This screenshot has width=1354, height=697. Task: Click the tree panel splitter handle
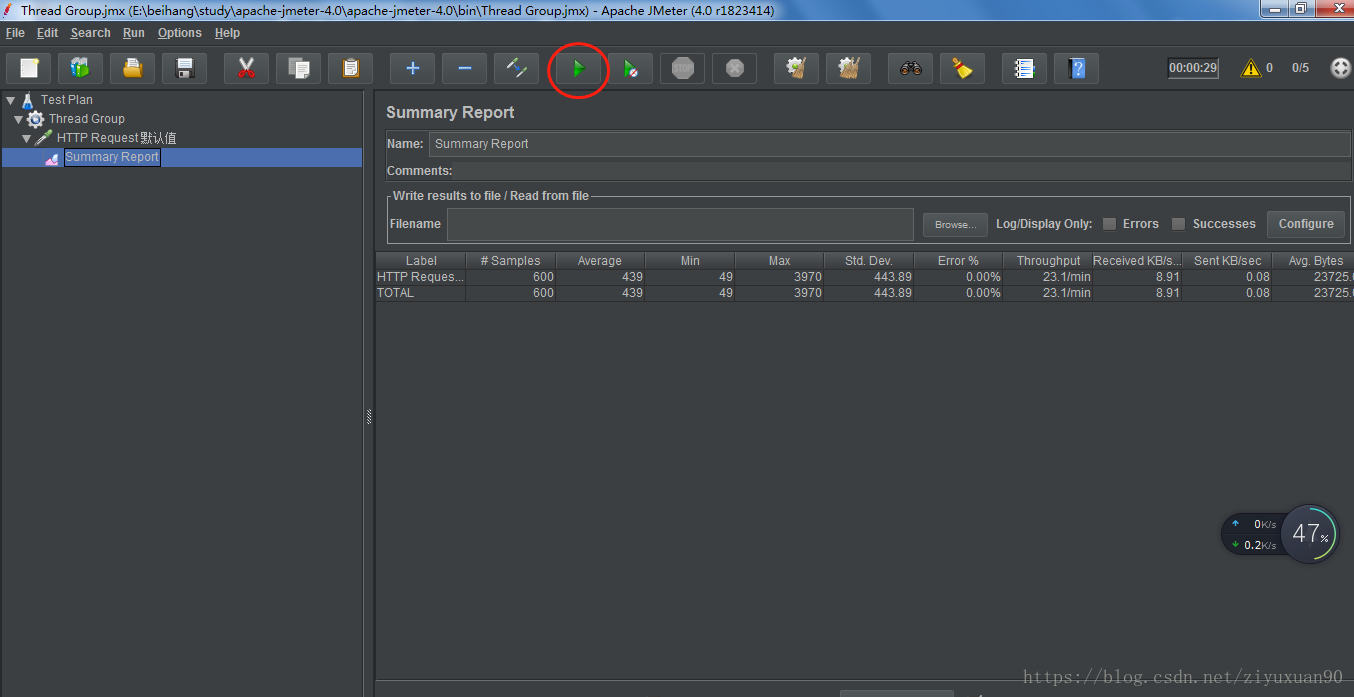(369, 418)
